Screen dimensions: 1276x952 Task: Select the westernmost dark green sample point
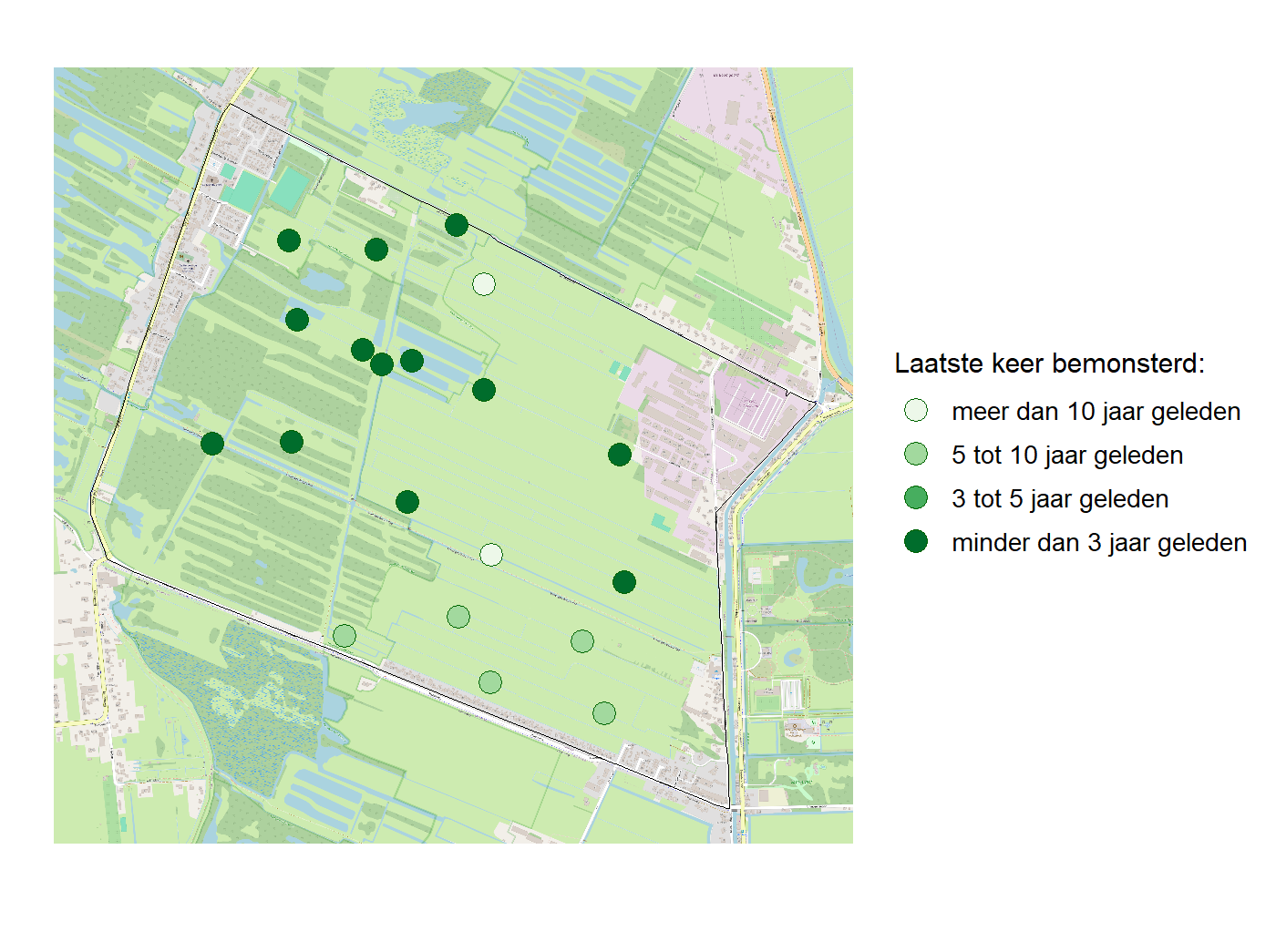pyautogui.click(x=212, y=444)
